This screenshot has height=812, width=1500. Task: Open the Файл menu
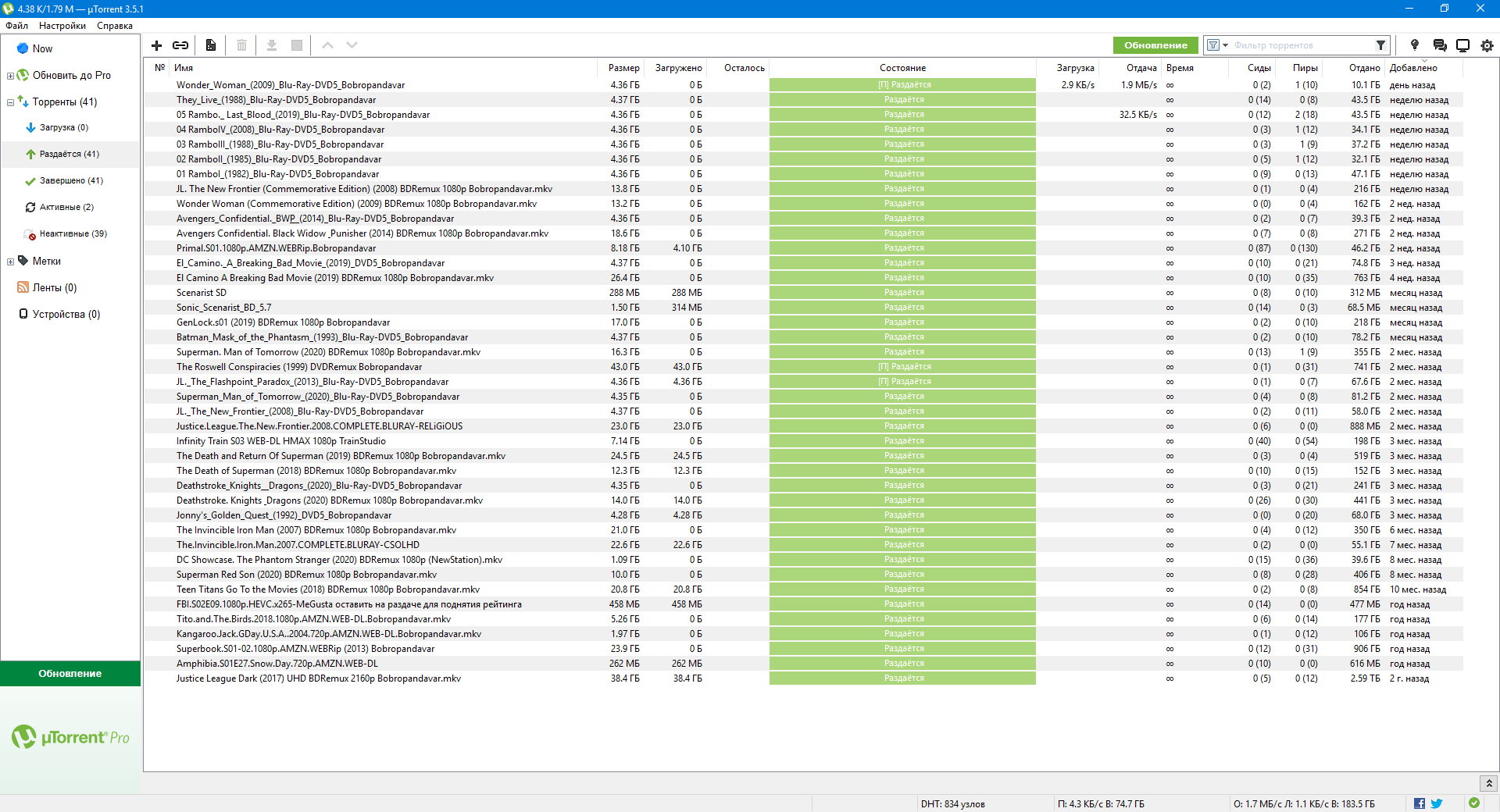click(x=16, y=26)
